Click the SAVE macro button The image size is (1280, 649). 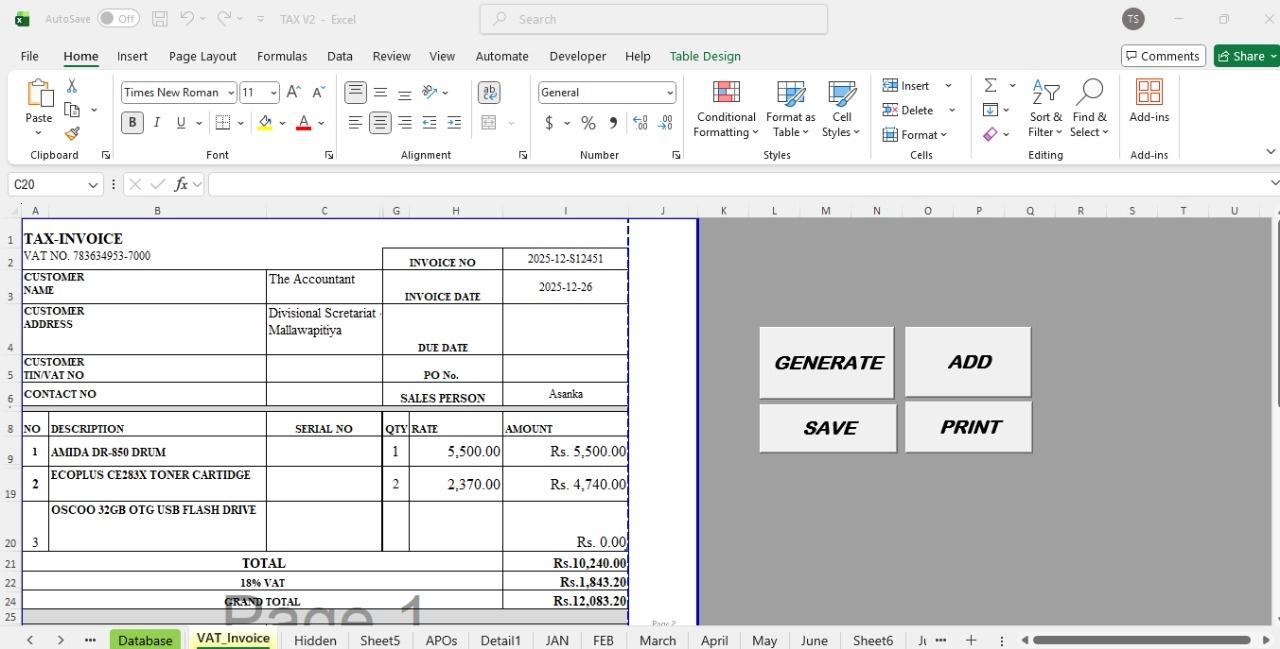(x=827, y=428)
